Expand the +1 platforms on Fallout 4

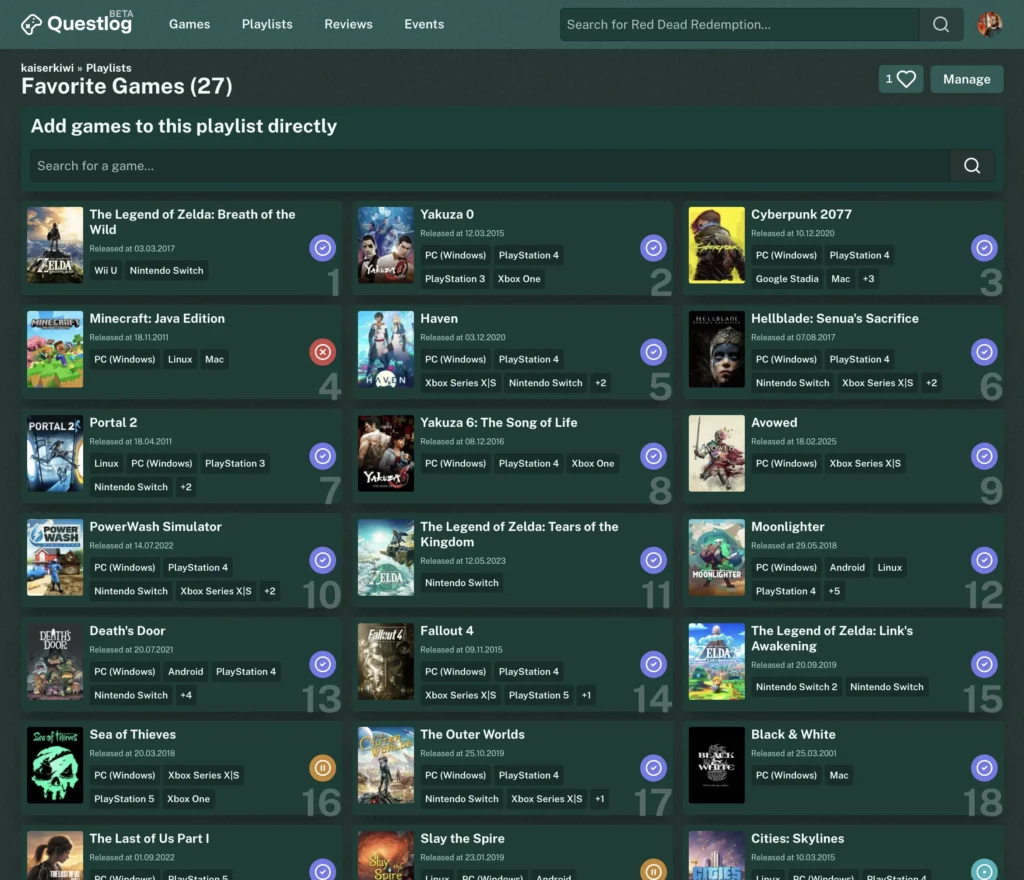pos(586,695)
